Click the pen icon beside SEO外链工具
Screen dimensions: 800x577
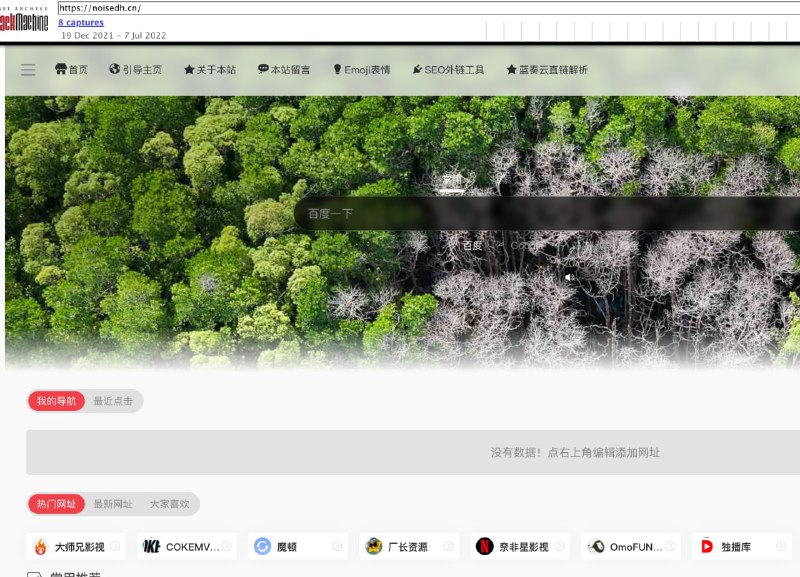417,69
